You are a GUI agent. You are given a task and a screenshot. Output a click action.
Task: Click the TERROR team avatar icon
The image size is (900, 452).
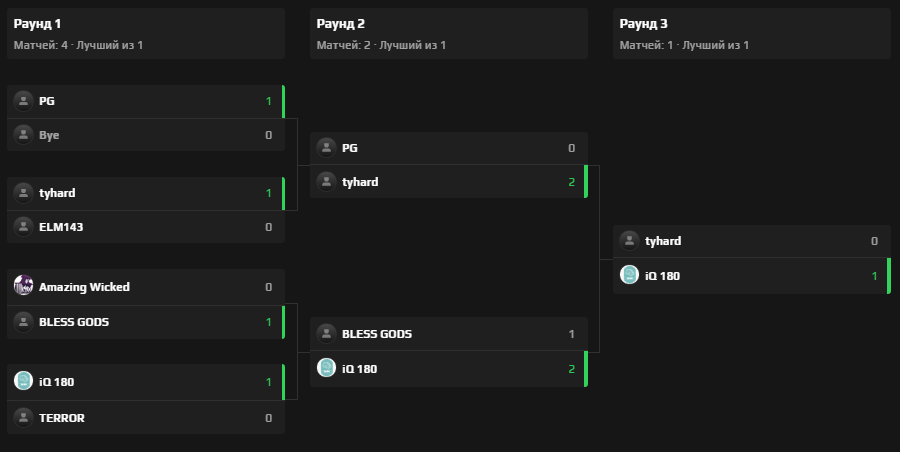pyautogui.click(x=24, y=417)
